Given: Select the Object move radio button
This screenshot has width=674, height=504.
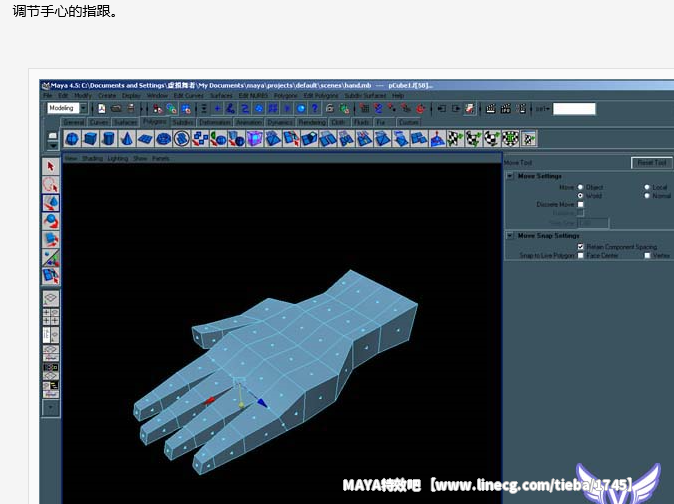Looking at the screenshot, I should click(581, 187).
